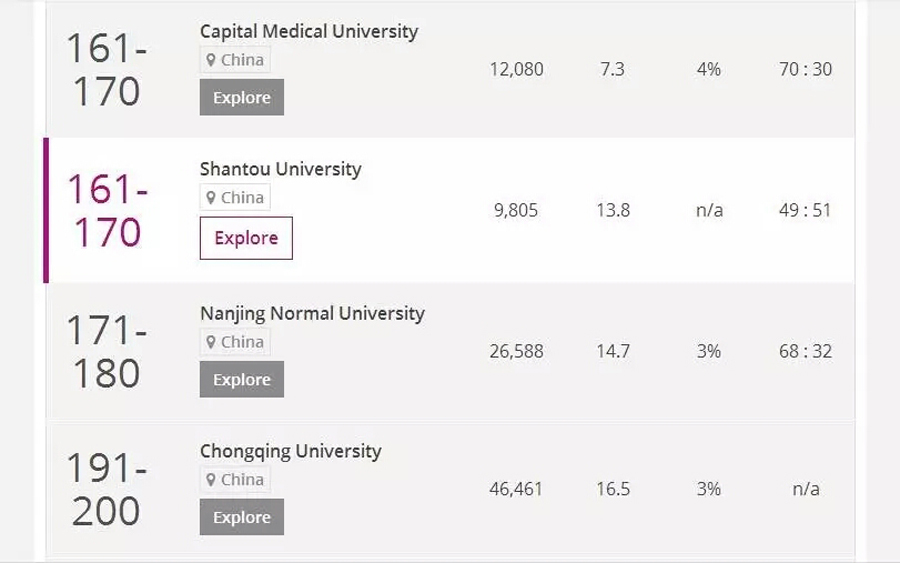Select China tag under Nanjing Normal University
The width and height of the screenshot is (900, 563).
point(235,342)
